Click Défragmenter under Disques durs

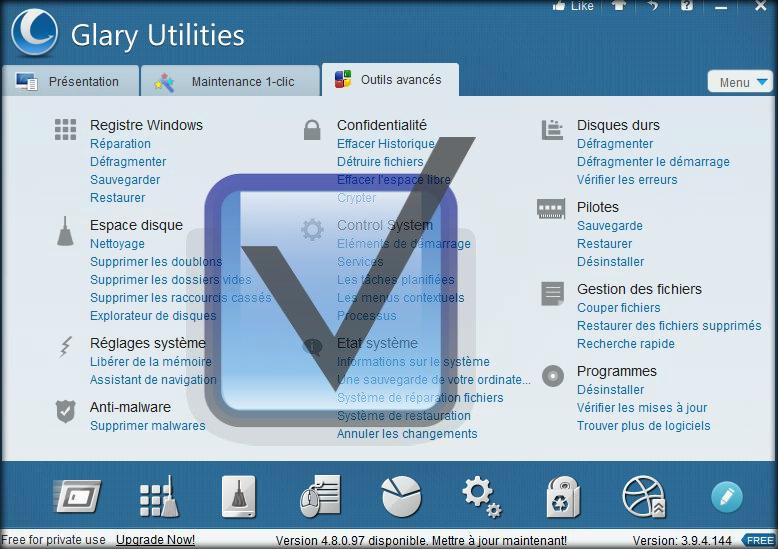[615, 143]
